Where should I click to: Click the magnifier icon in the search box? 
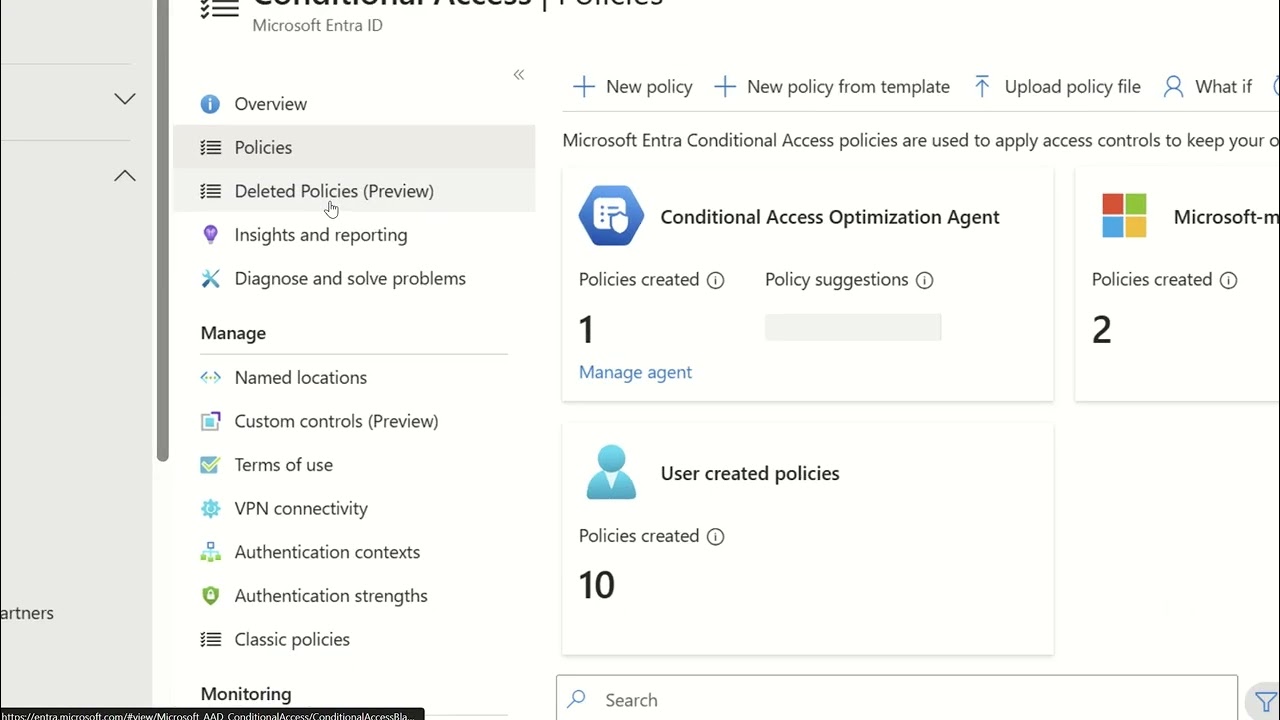coord(576,700)
